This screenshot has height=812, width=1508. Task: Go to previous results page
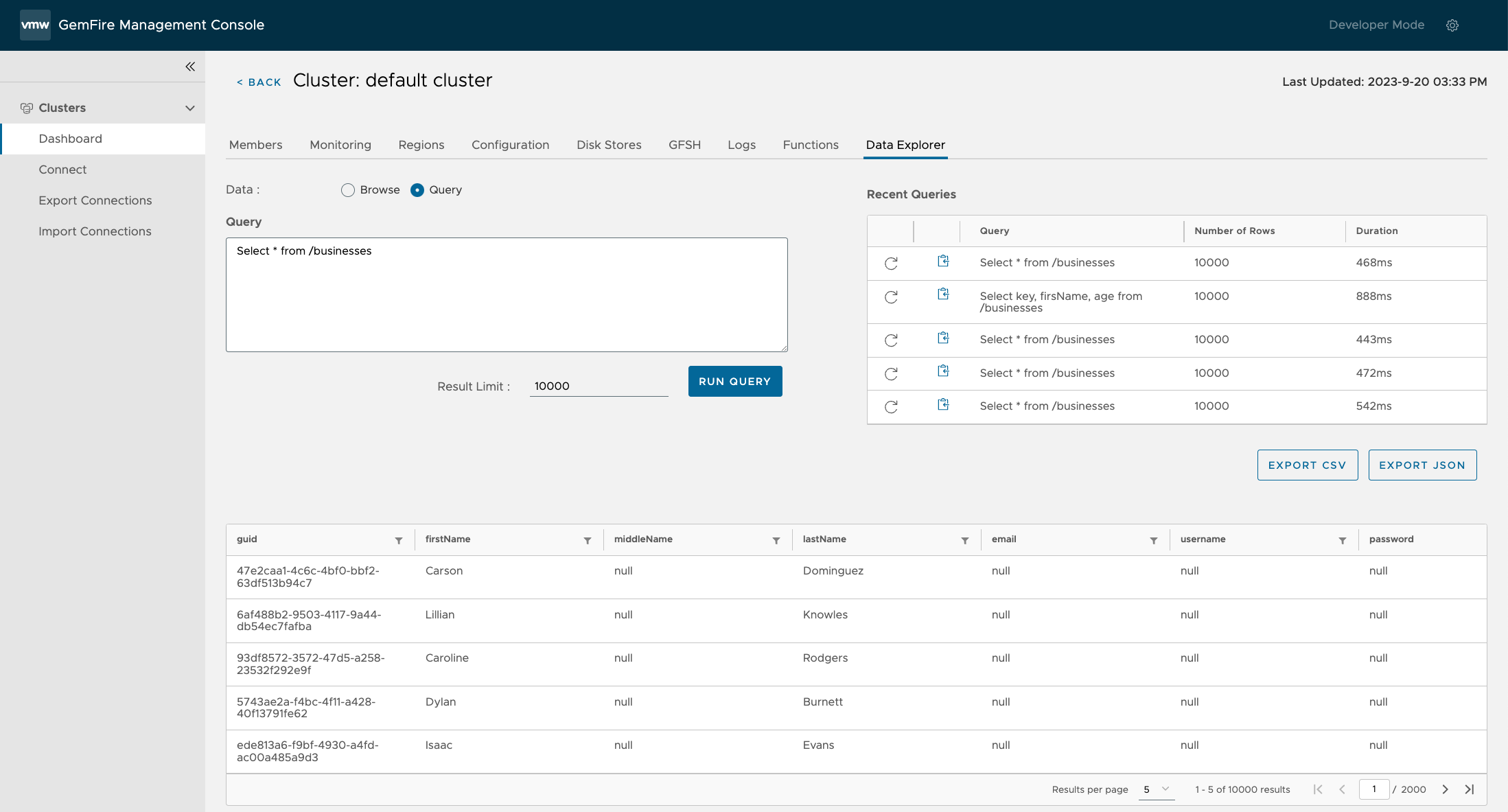click(1342, 789)
